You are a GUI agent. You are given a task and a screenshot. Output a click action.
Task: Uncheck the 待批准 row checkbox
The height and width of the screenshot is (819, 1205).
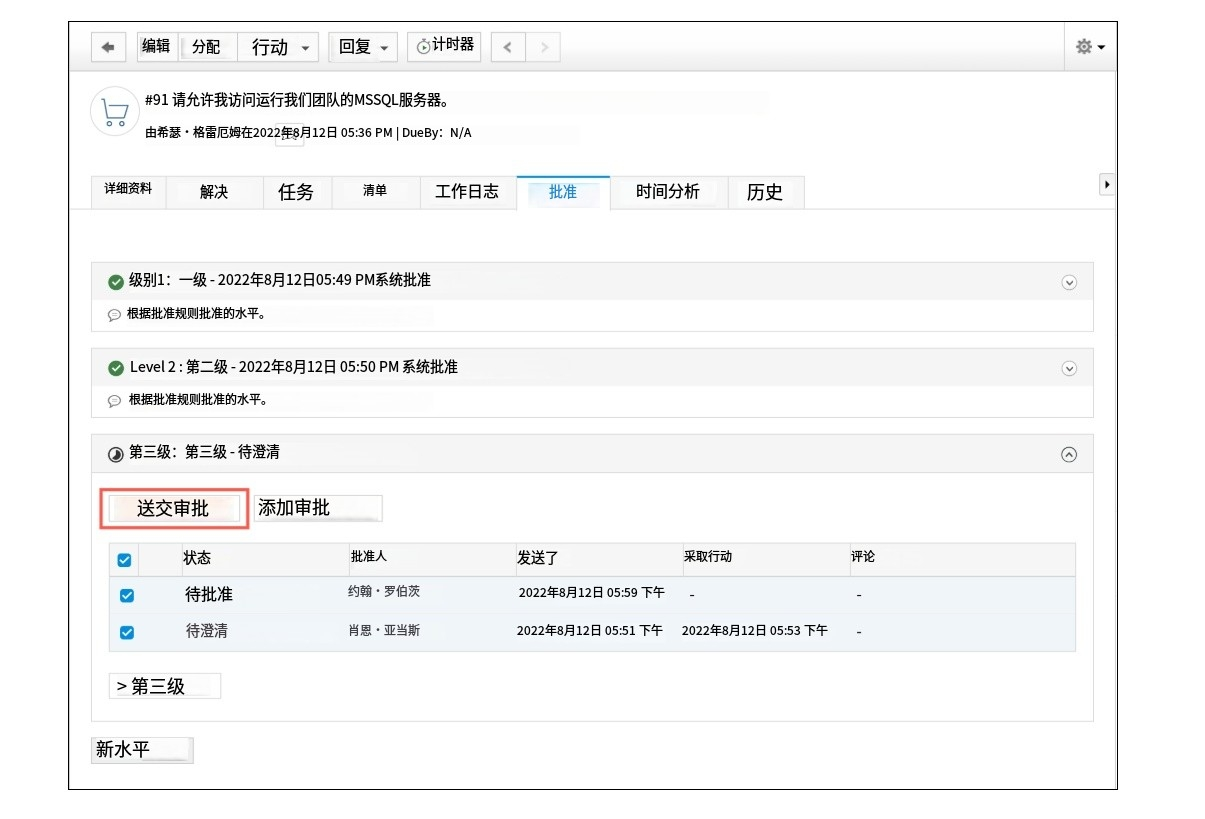(127, 596)
